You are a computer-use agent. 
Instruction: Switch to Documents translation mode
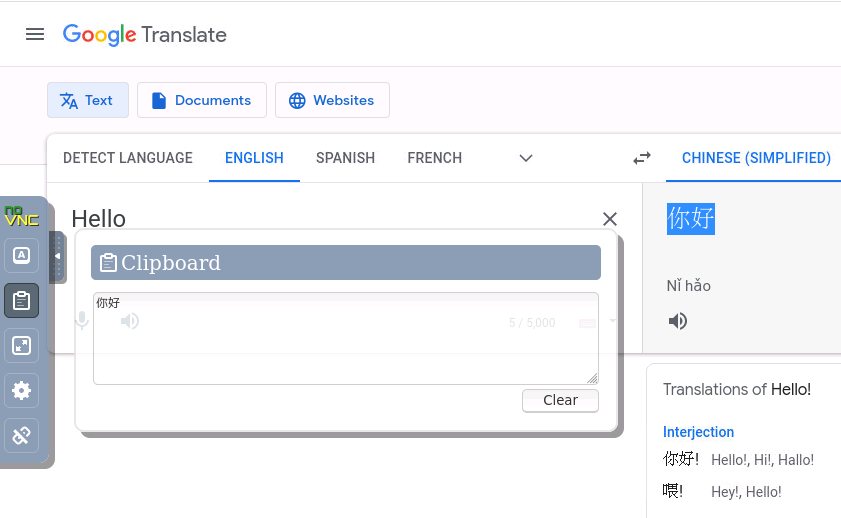(202, 100)
